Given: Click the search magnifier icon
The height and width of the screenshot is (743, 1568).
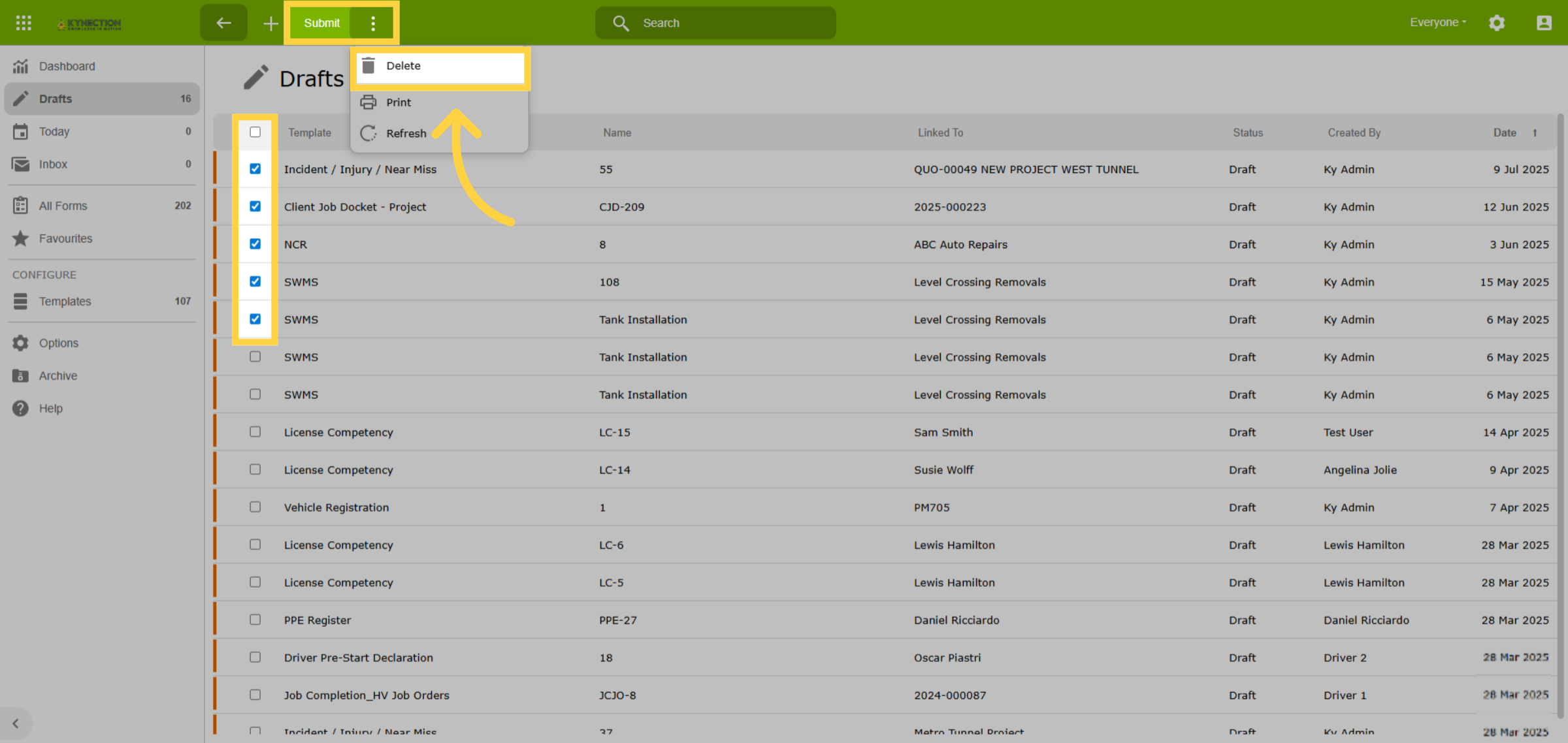Looking at the screenshot, I should [x=621, y=23].
